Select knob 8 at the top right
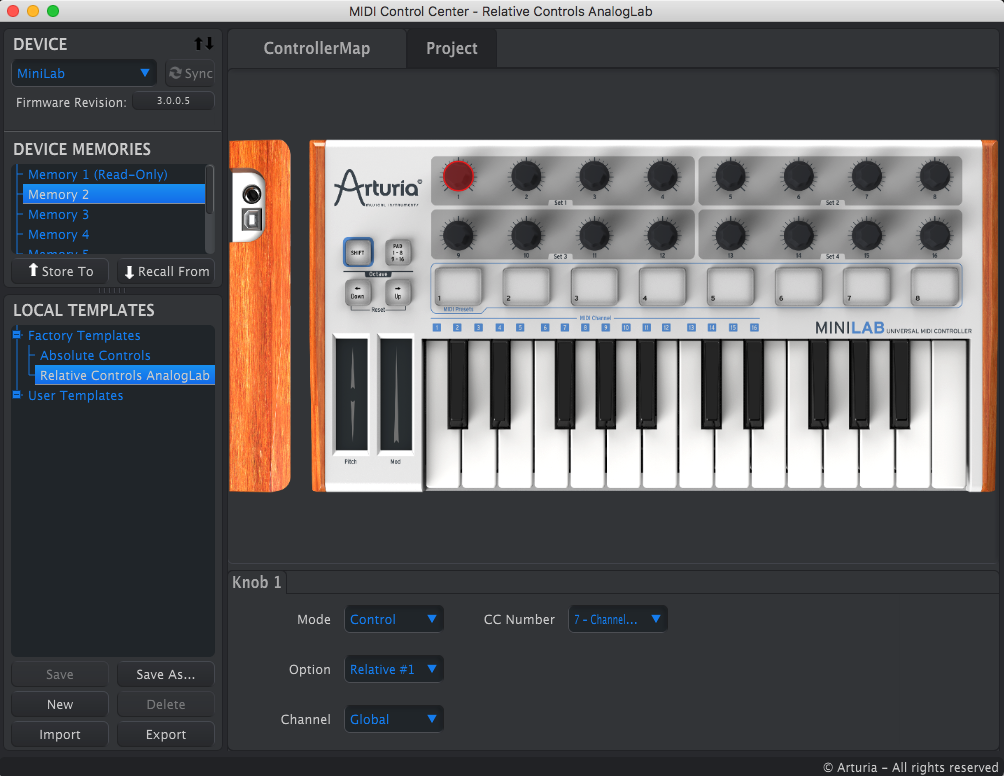 934,175
